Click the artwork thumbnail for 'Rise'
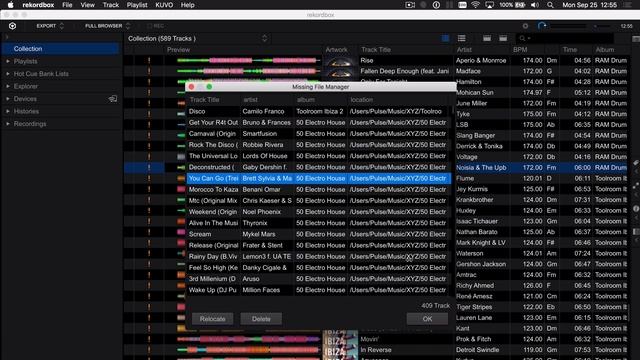 click(340, 61)
